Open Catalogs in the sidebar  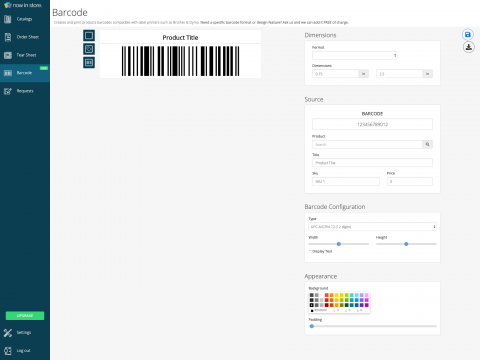pyautogui.click(x=25, y=19)
